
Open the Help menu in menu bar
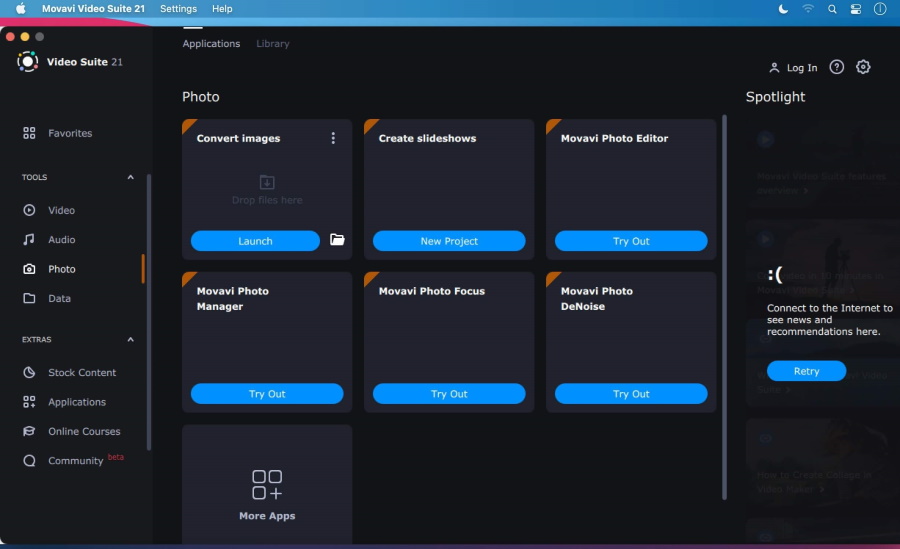222,9
